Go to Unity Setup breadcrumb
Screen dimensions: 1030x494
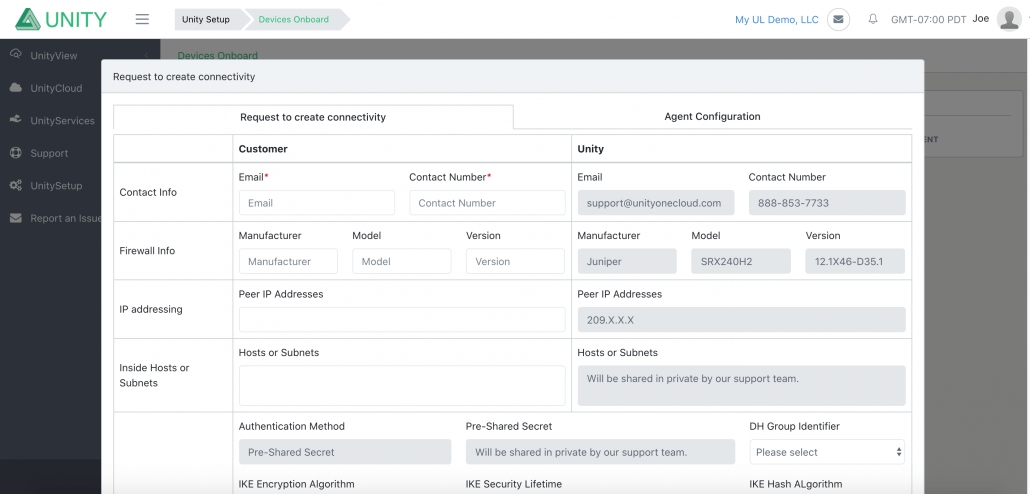[206, 19]
